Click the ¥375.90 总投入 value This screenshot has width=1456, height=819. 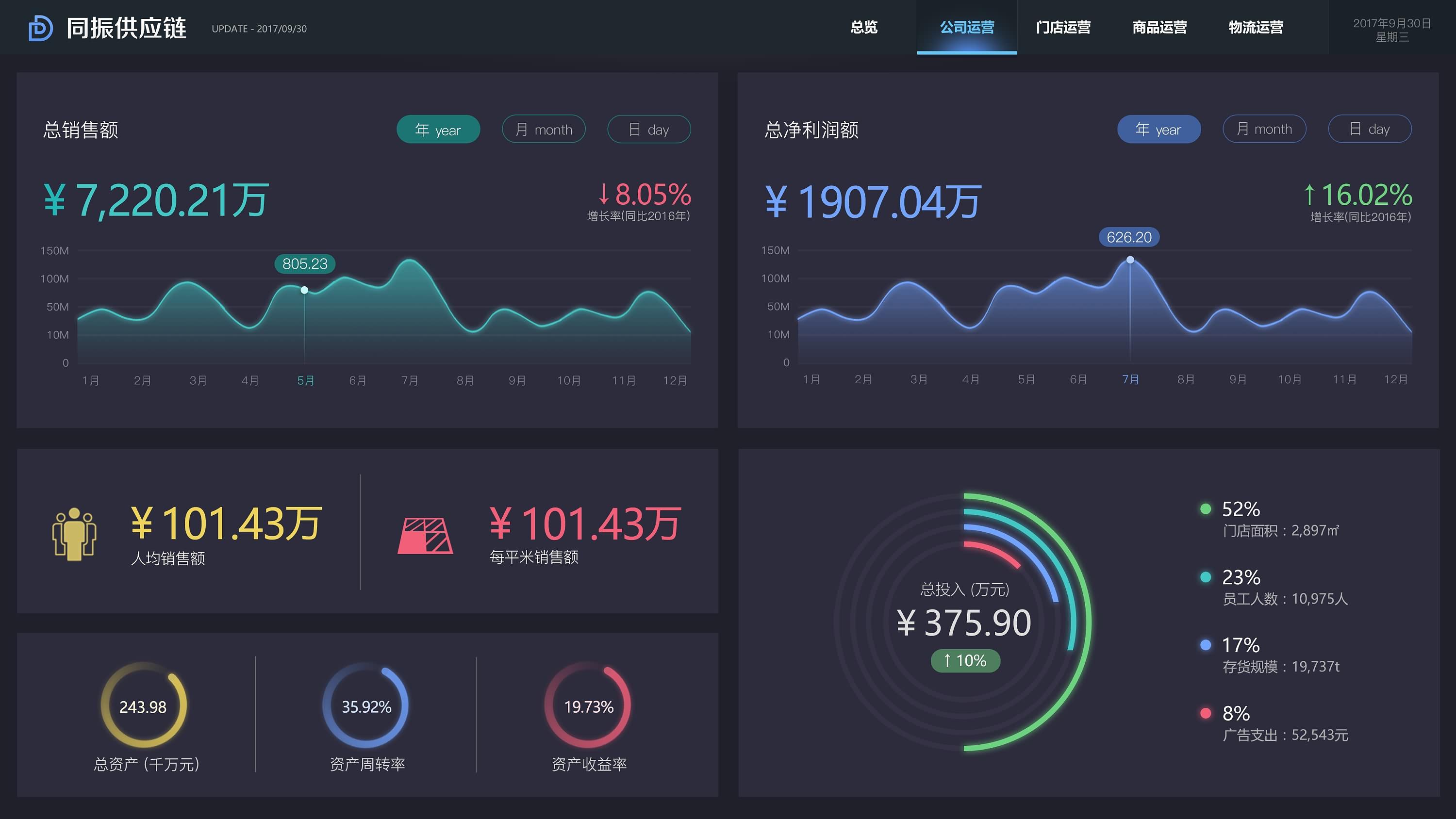[964, 623]
